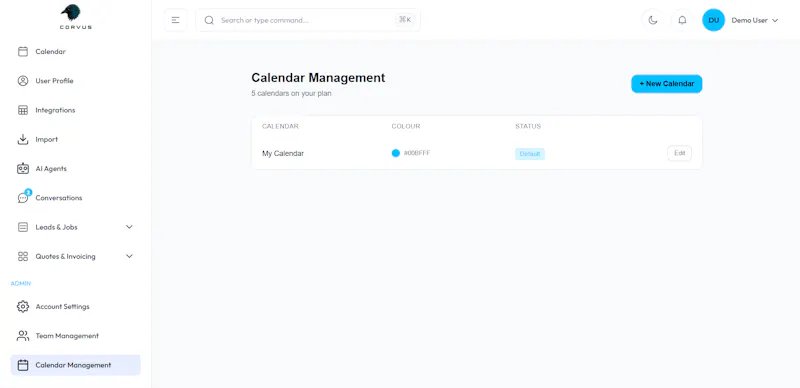The height and width of the screenshot is (388, 800).
Task: Click the Integrations grid icon
Action: (23, 110)
